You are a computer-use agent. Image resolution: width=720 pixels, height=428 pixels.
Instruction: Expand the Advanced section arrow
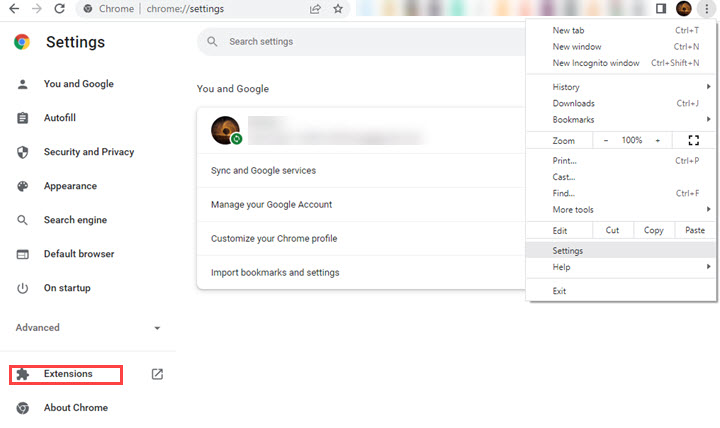tap(157, 328)
